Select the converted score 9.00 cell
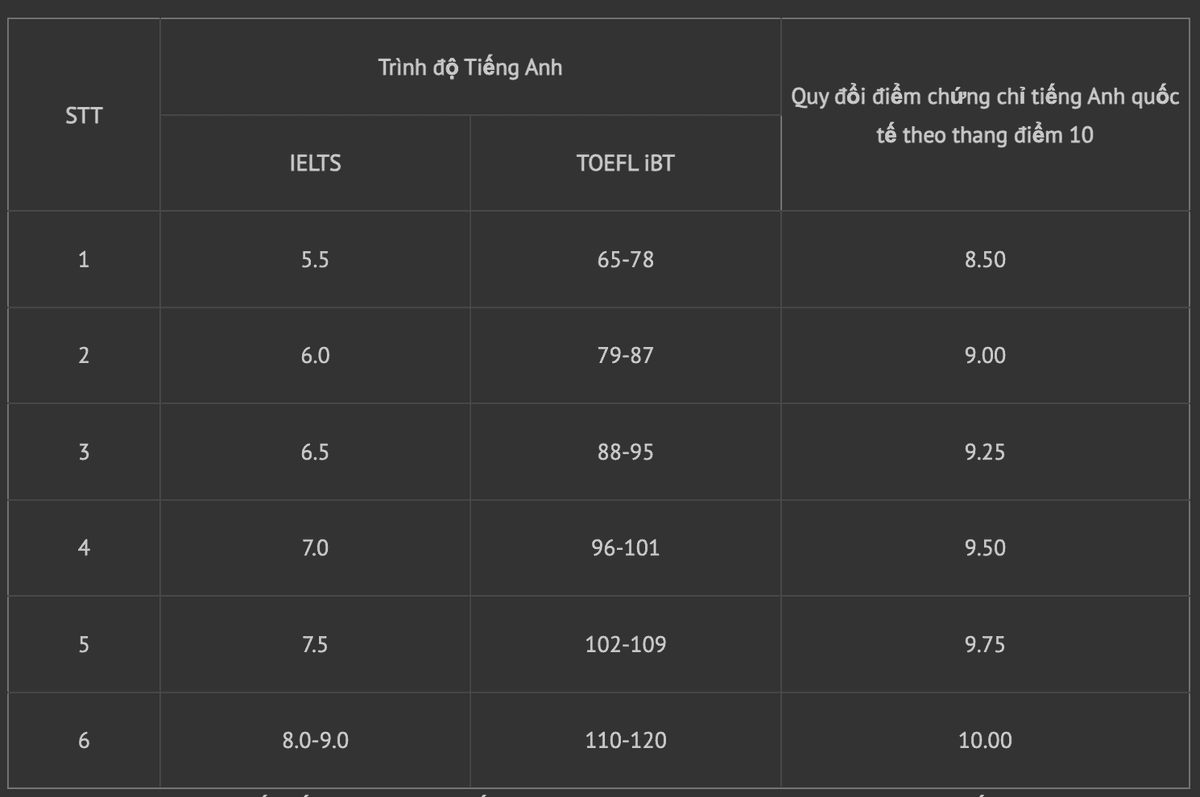 985,356
